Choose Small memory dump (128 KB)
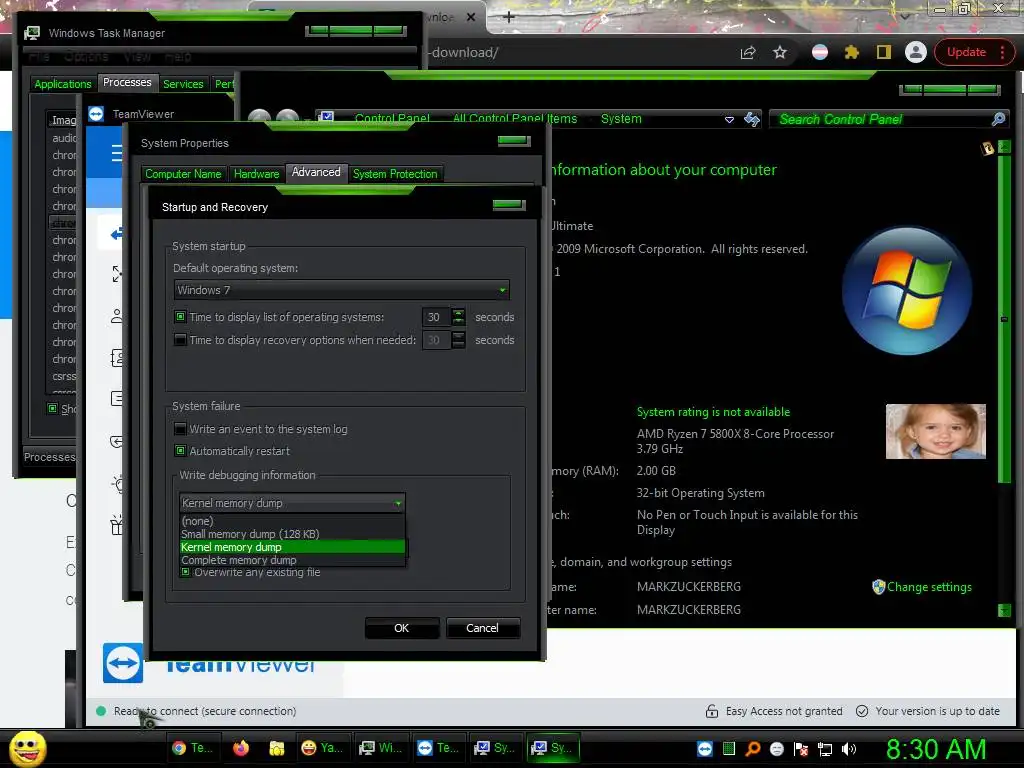The image size is (1024, 768). pyautogui.click(x=292, y=534)
